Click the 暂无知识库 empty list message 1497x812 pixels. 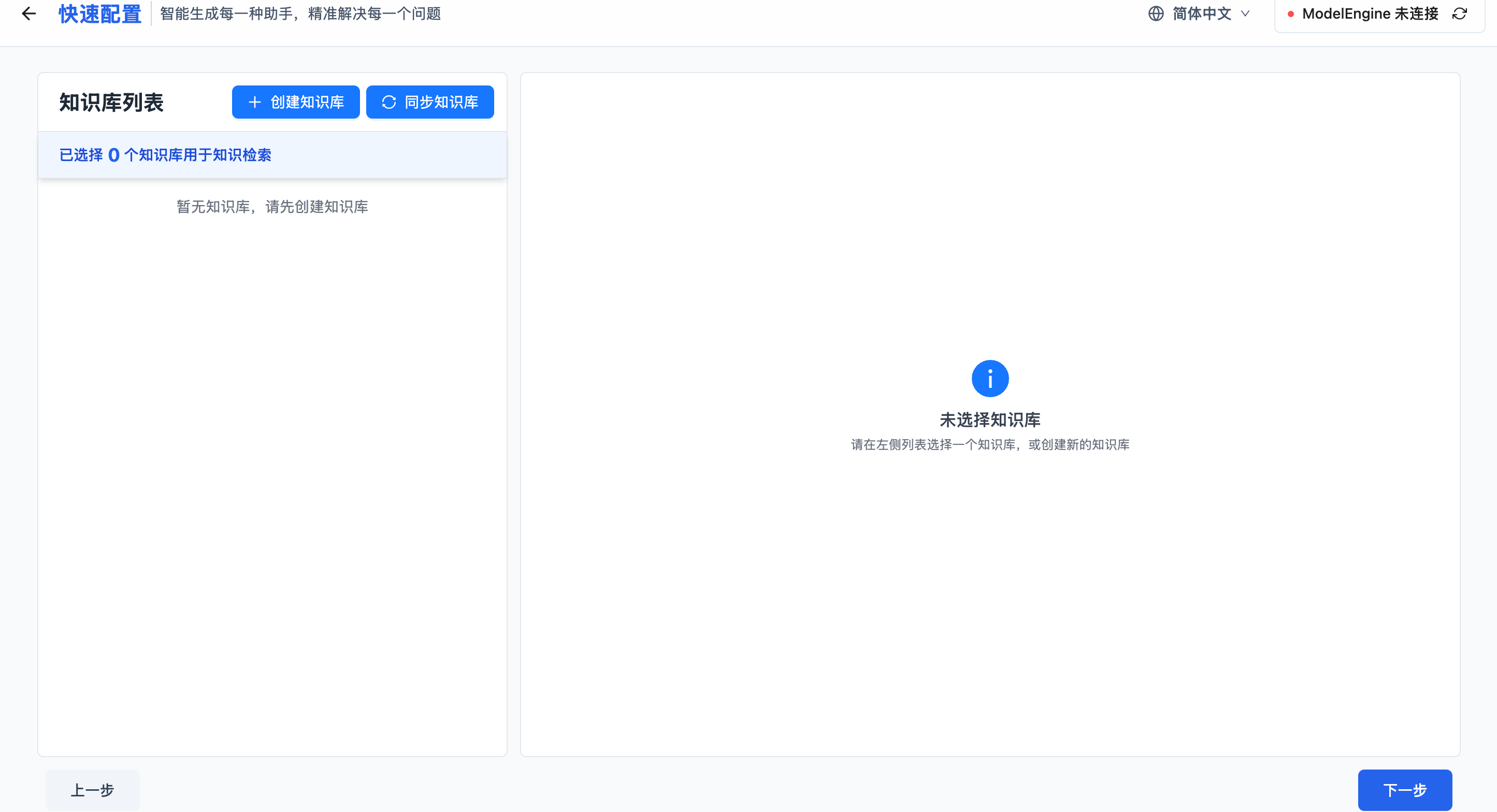[272, 207]
